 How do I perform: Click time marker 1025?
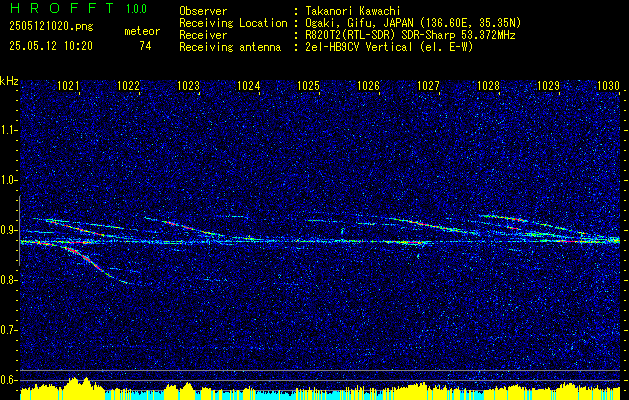click(x=308, y=86)
